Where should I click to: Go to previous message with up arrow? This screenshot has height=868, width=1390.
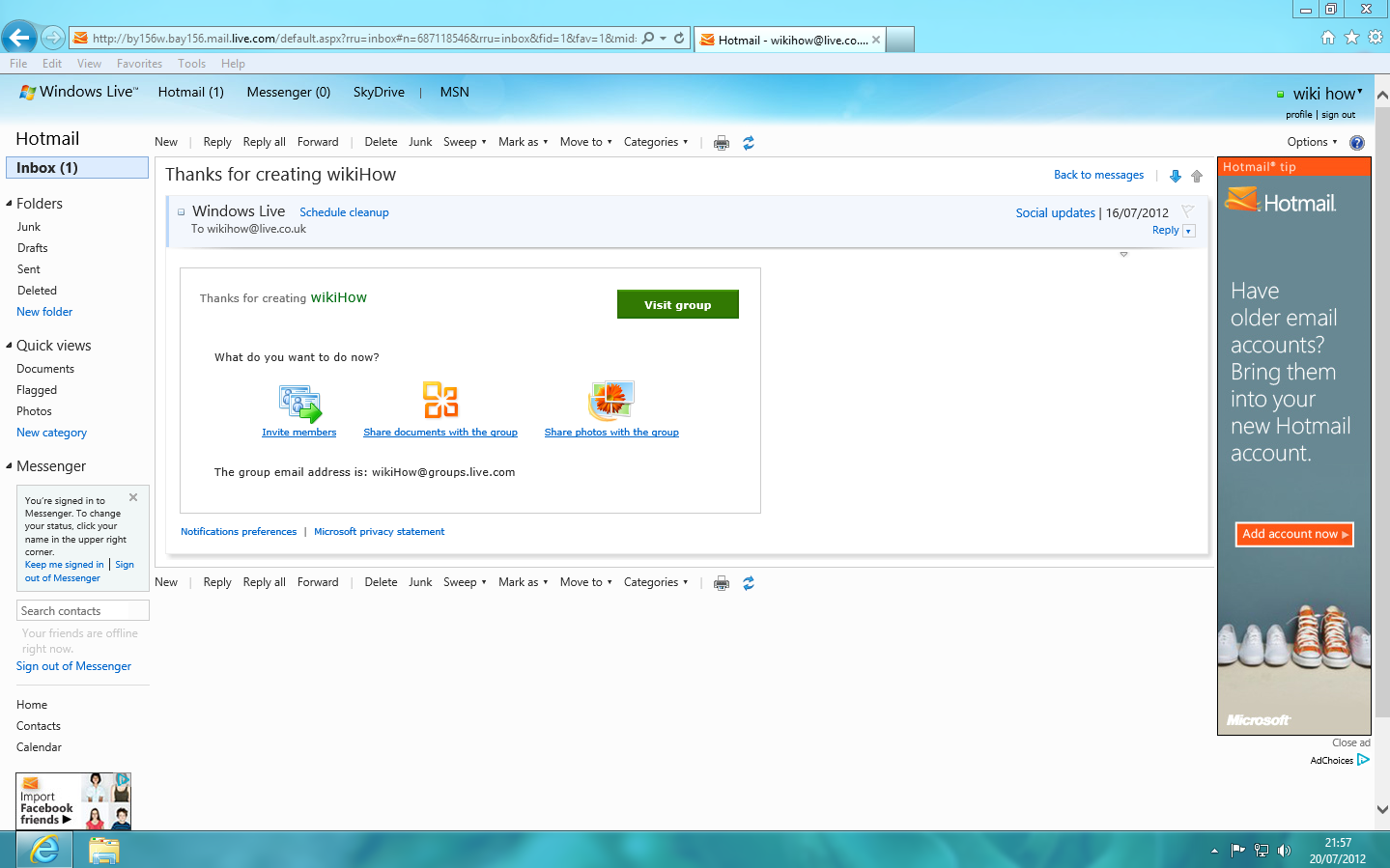(x=1197, y=176)
